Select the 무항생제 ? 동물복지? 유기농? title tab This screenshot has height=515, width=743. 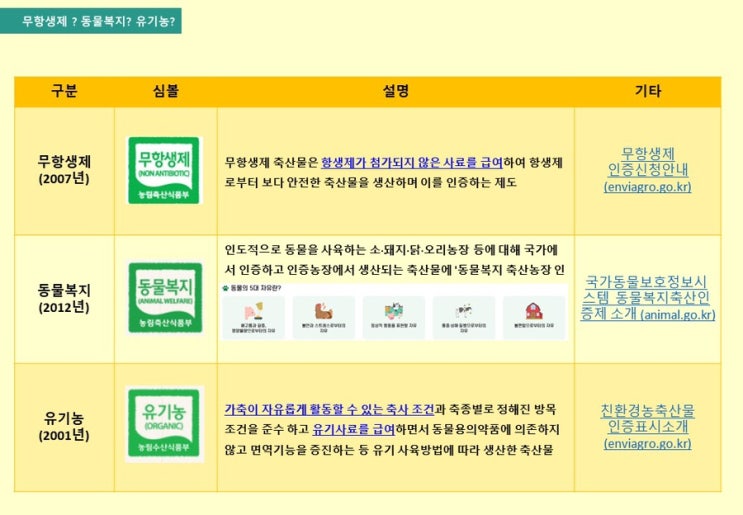pos(91,21)
